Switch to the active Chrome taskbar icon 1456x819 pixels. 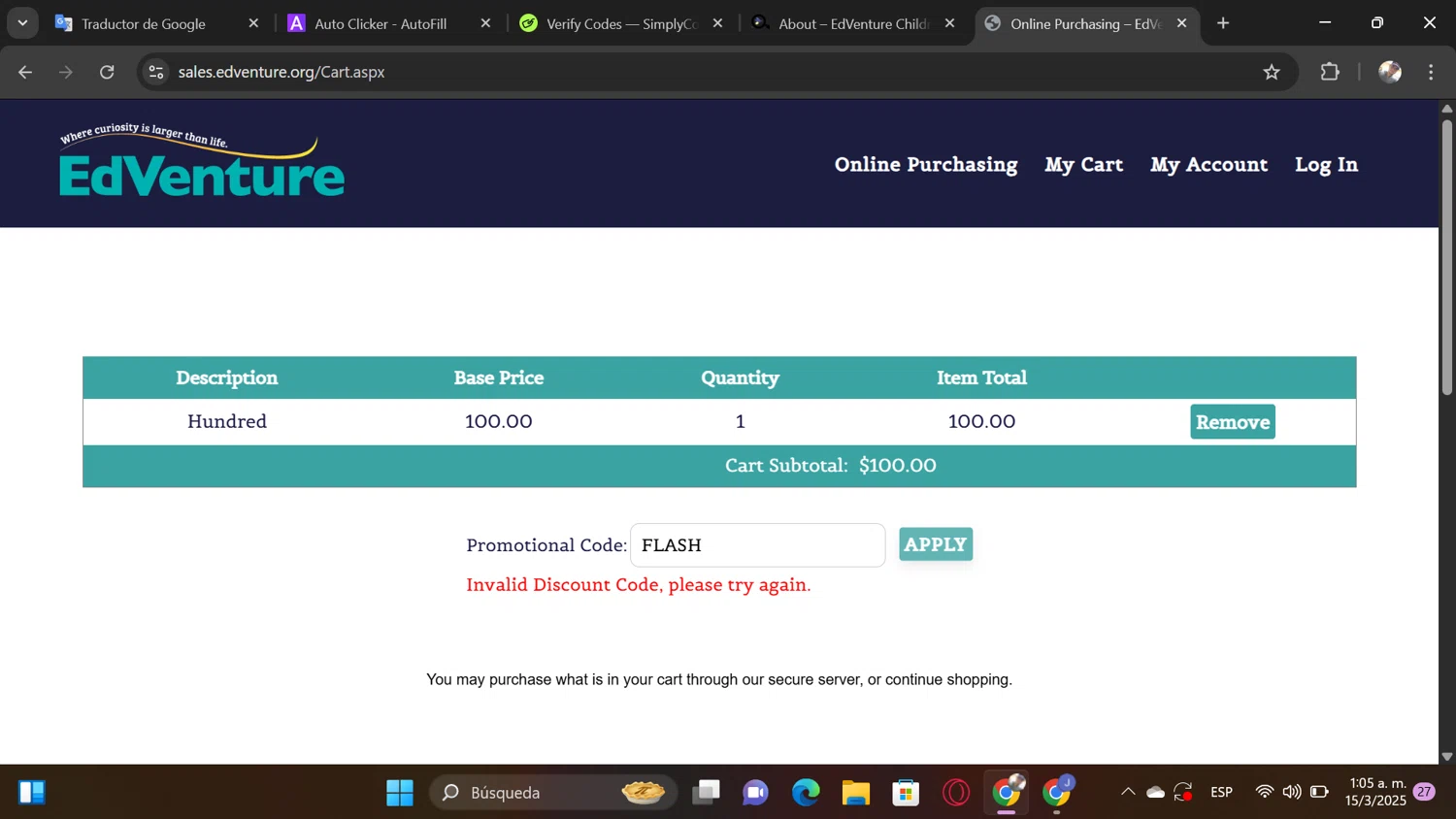coord(1007,793)
